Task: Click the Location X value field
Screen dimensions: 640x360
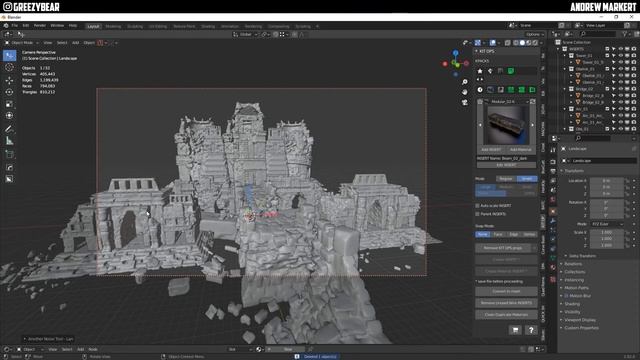Action: 607,180
